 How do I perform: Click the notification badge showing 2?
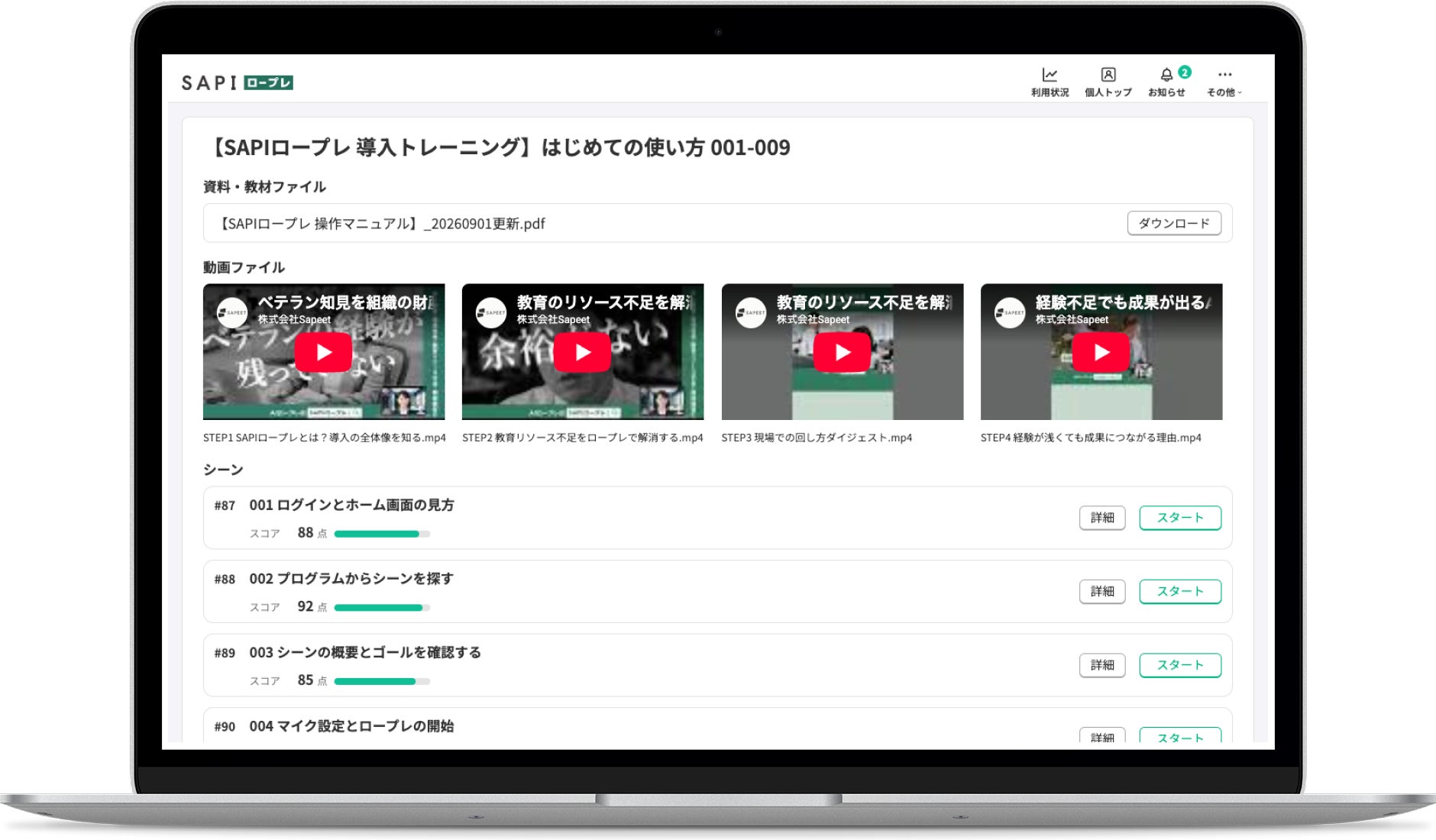click(x=1185, y=73)
